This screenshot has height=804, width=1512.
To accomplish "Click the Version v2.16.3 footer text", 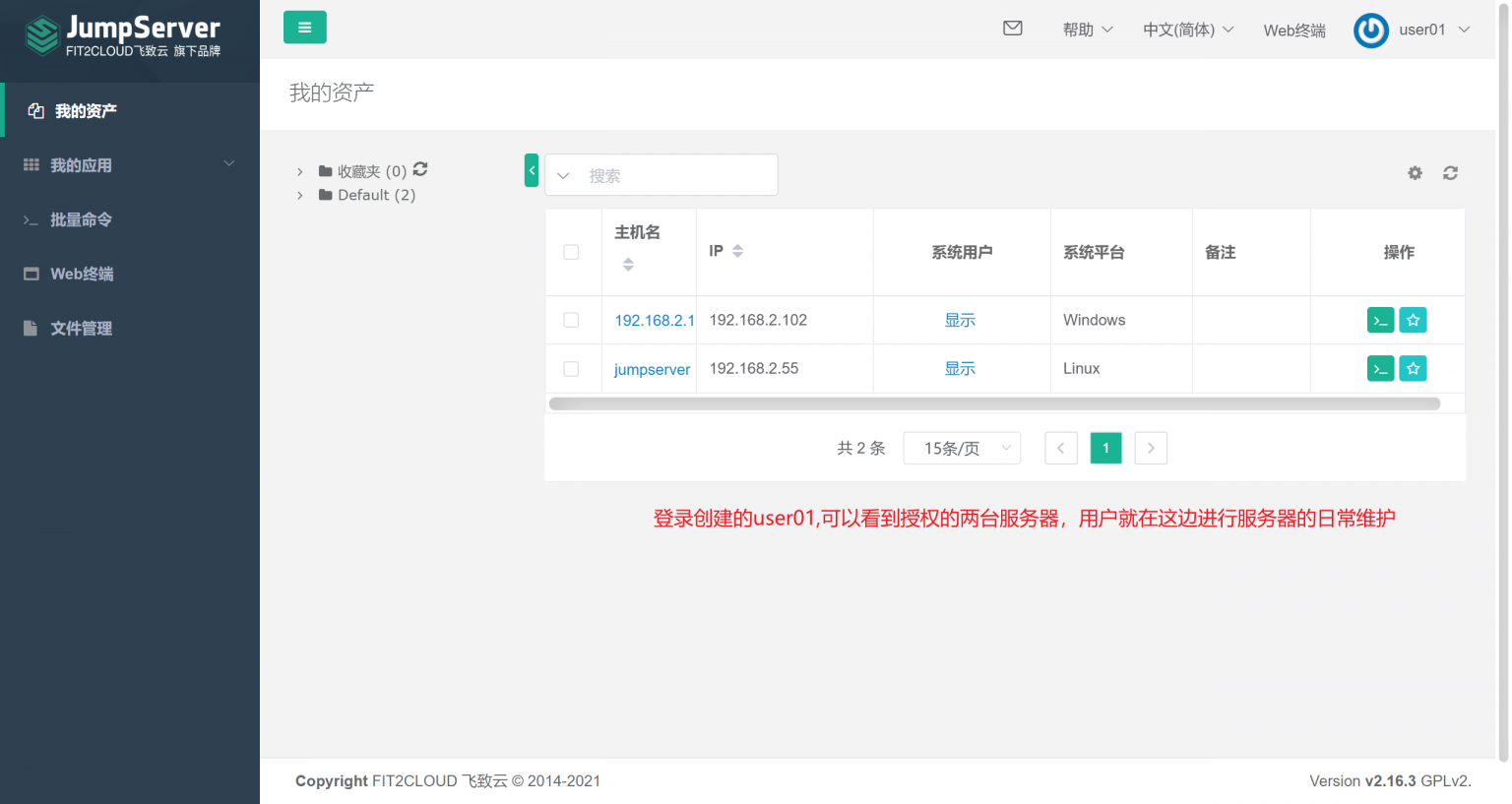I will click(x=1390, y=780).
